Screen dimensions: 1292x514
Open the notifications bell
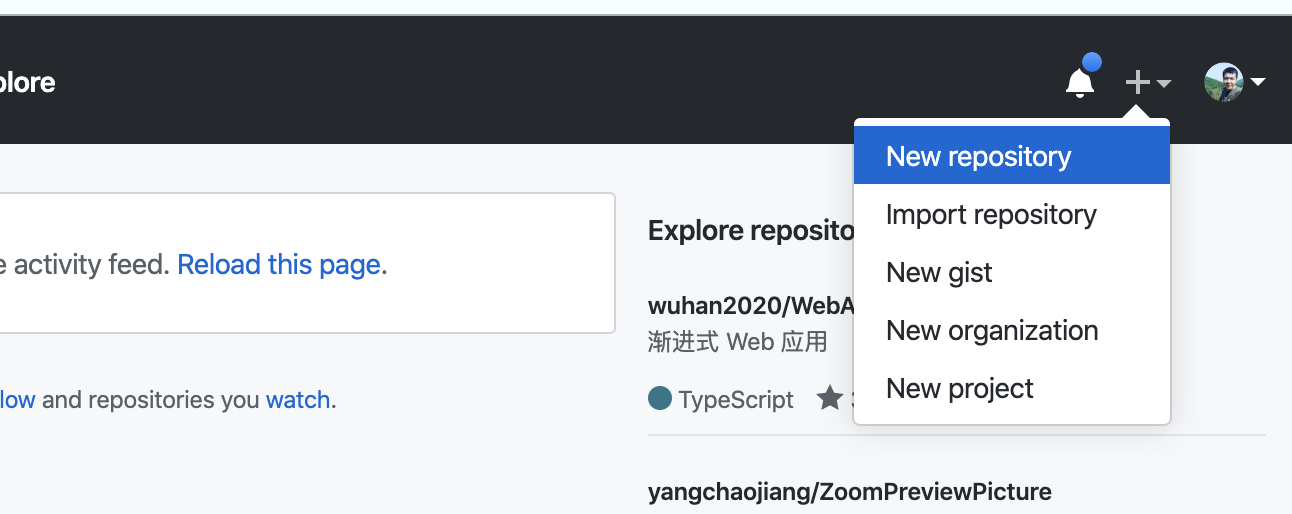pos(1079,83)
